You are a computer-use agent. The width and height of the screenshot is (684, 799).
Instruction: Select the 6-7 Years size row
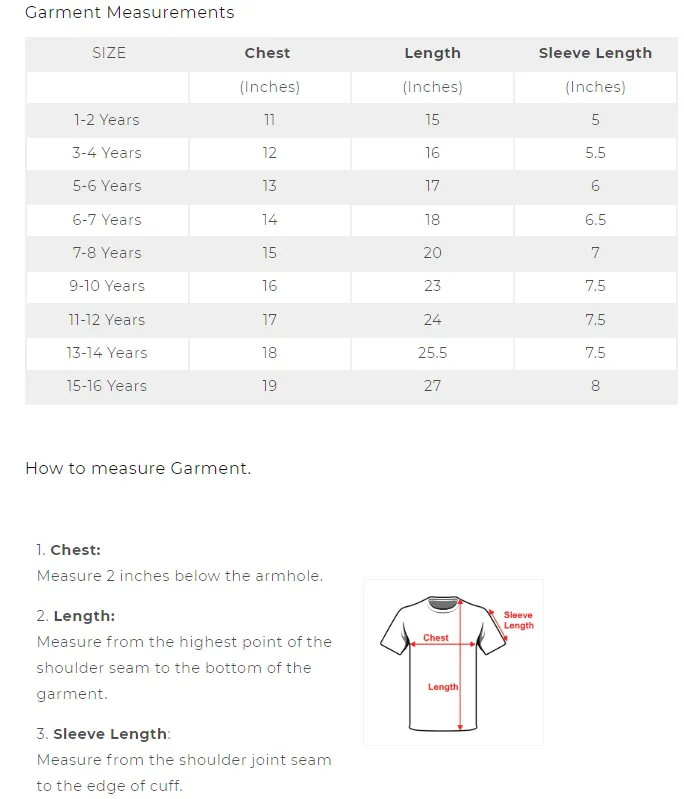pos(106,220)
